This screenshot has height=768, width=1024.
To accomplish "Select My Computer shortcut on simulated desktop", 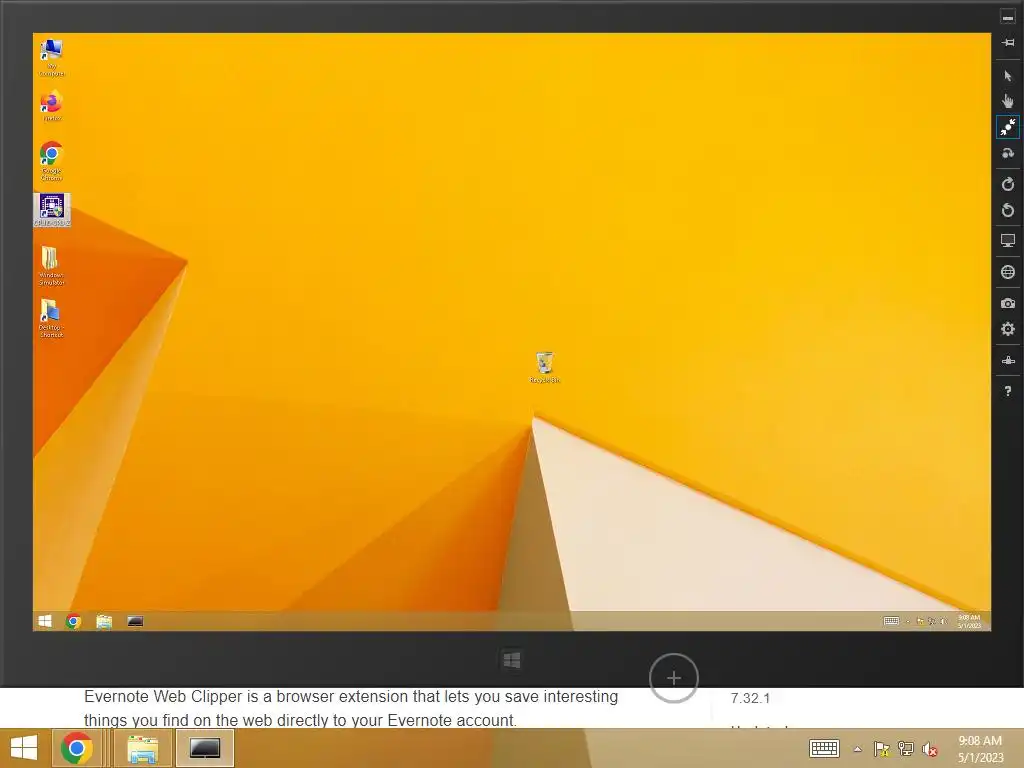I will pos(52,57).
